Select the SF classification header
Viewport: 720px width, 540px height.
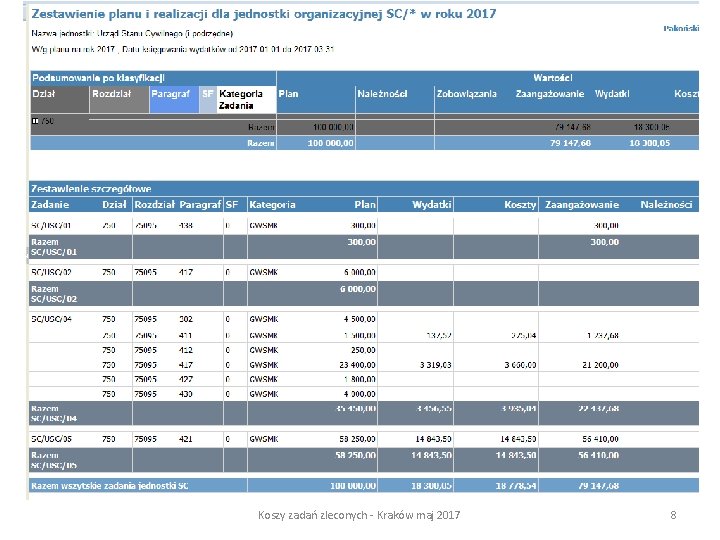pos(208,99)
